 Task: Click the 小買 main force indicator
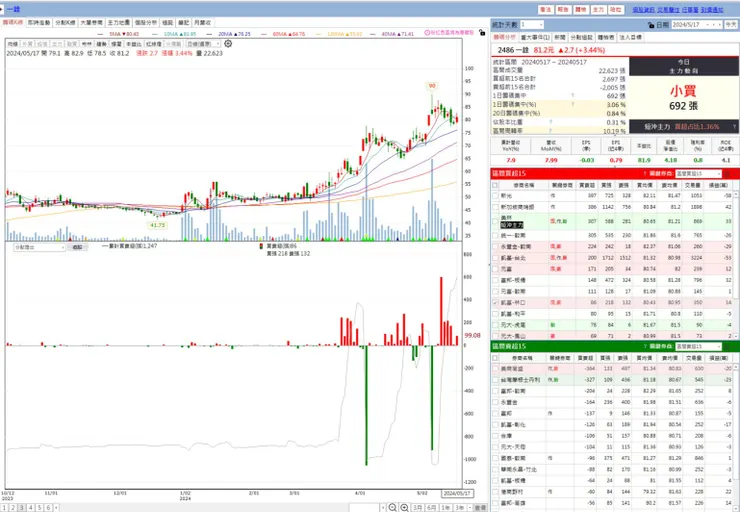683,91
